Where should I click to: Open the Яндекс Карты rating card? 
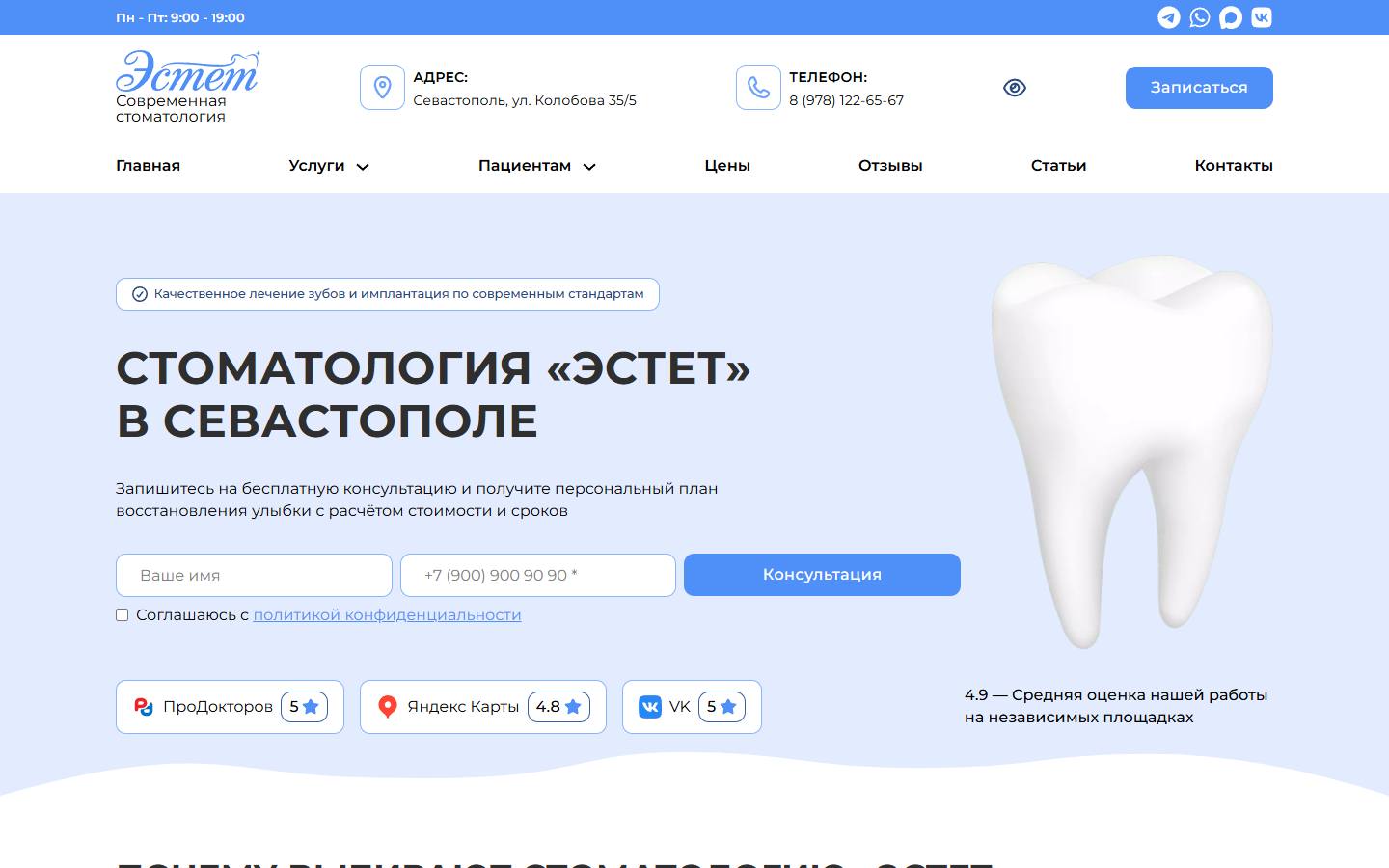pos(483,707)
